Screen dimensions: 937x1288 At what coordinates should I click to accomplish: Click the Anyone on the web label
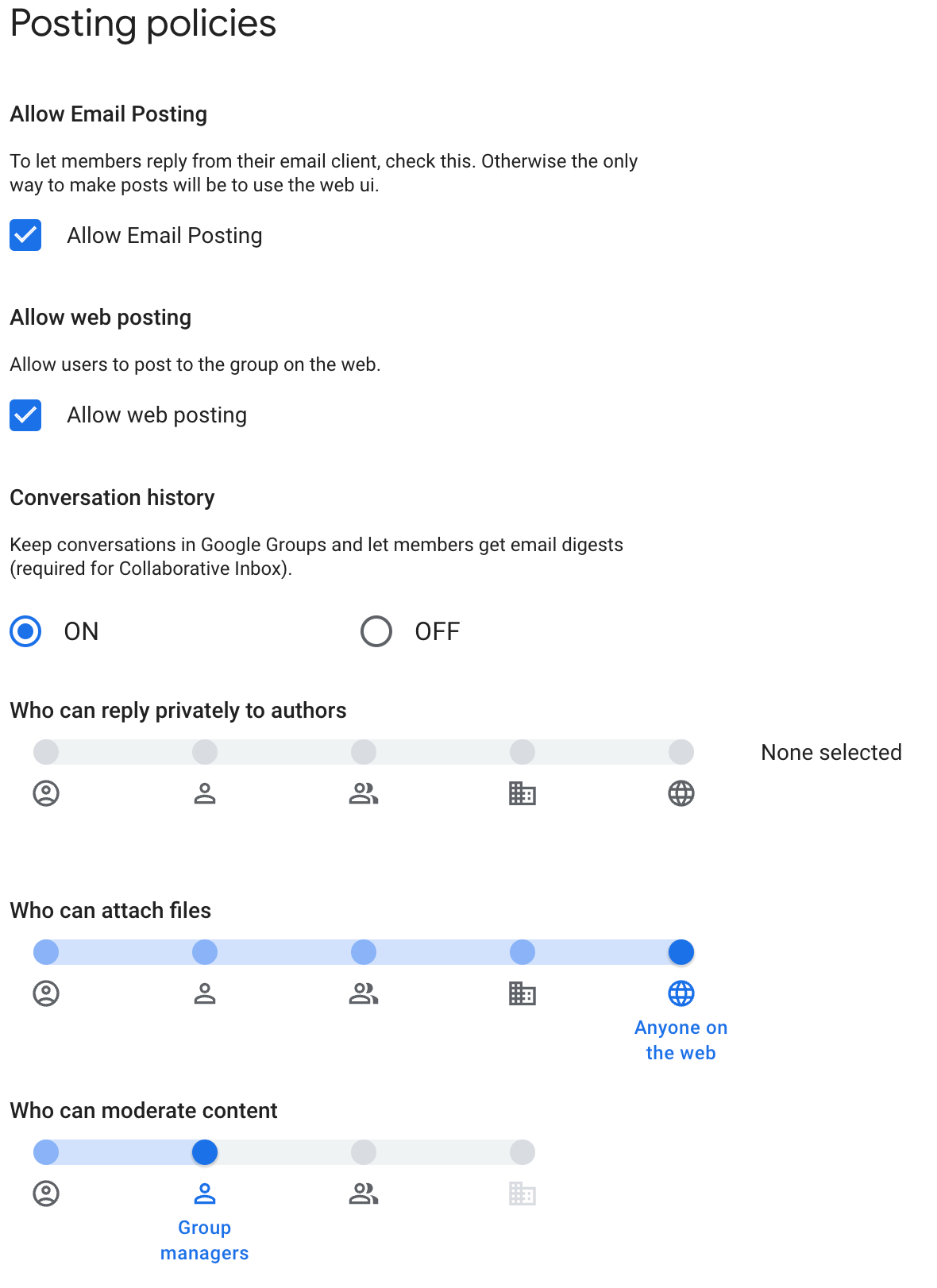(681, 1040)
